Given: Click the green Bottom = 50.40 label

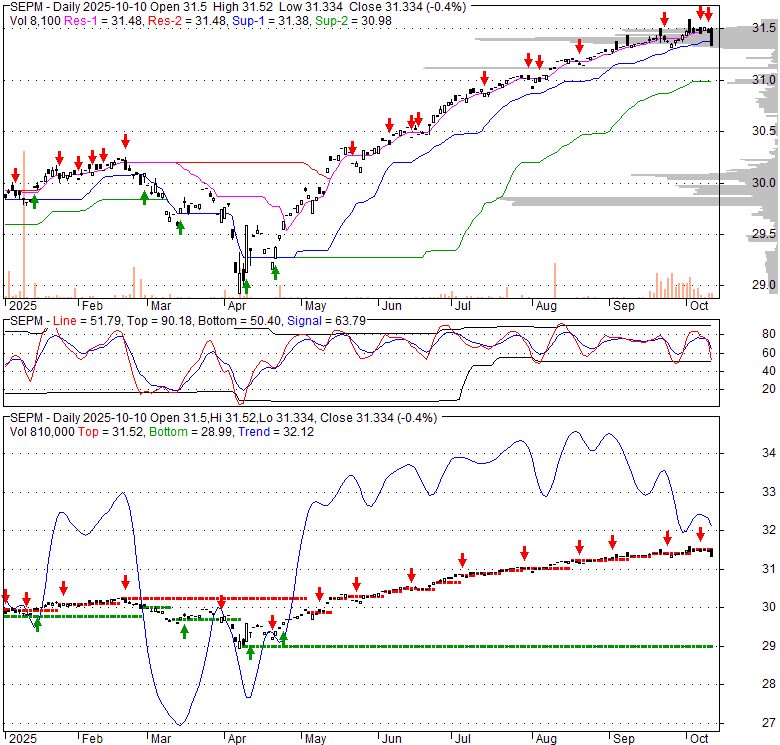Looking at the screenshot, I should [235, 320].
